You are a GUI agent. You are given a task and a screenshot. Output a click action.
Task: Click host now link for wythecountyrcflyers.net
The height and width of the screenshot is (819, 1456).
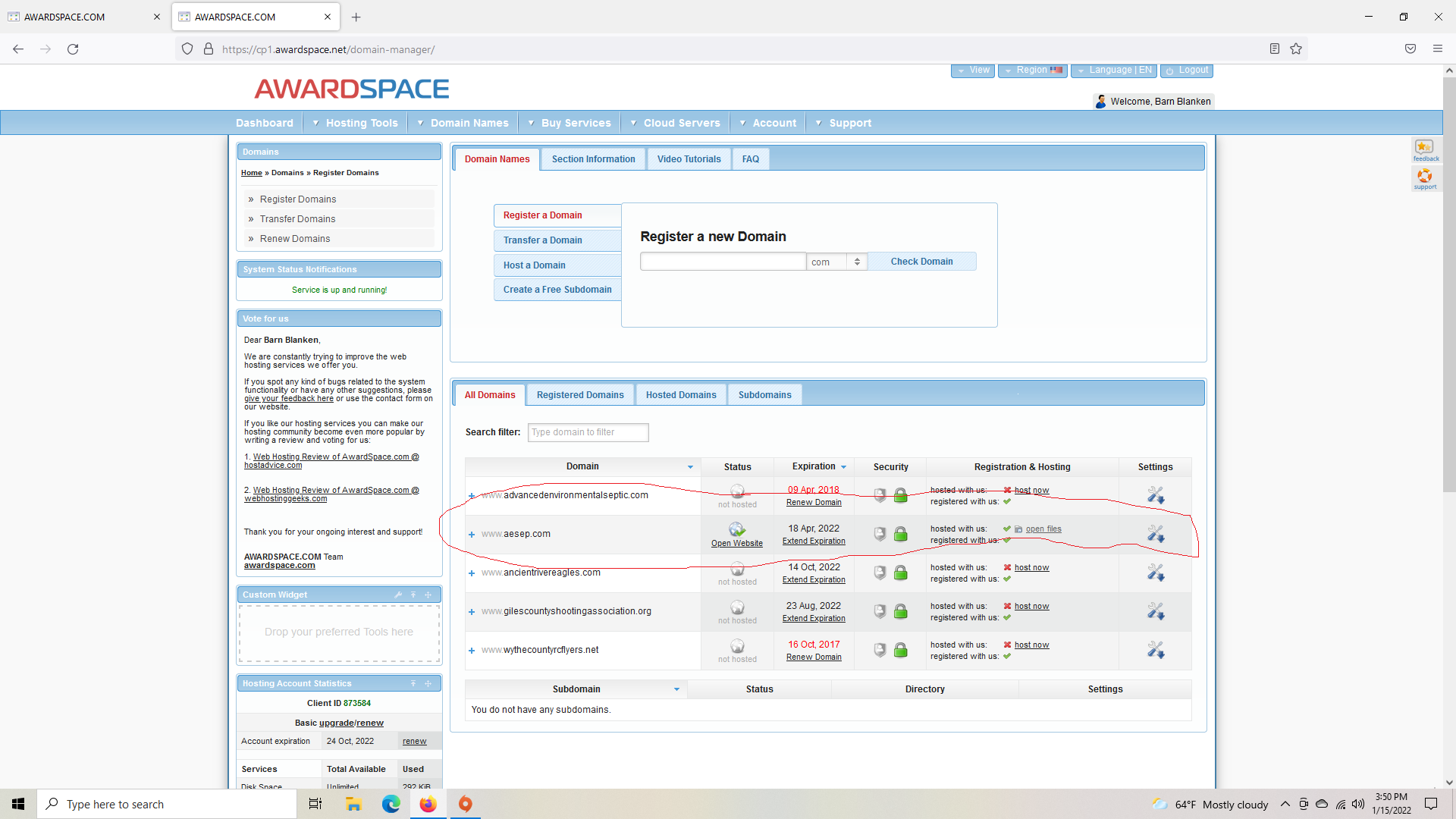pos(1031,645)
